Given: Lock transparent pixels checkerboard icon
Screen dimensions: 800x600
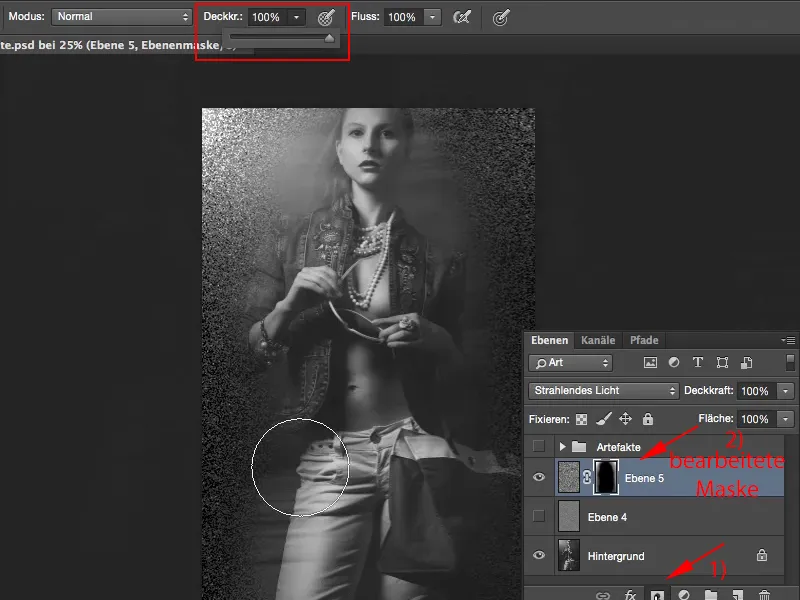Looking at the screenshot, I should click(x=581, y=419).
